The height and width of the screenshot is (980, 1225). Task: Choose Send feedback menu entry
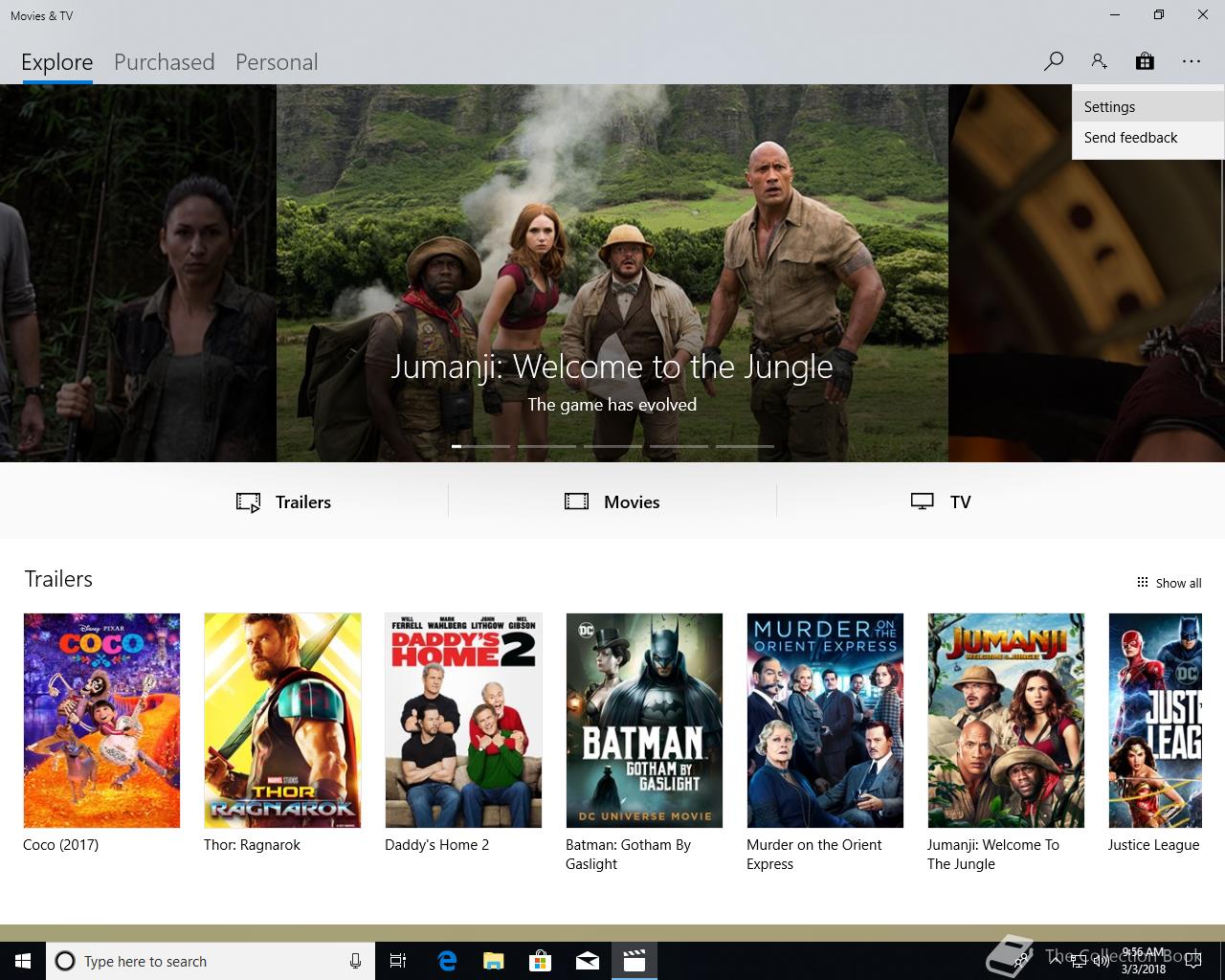point(1148,138)
